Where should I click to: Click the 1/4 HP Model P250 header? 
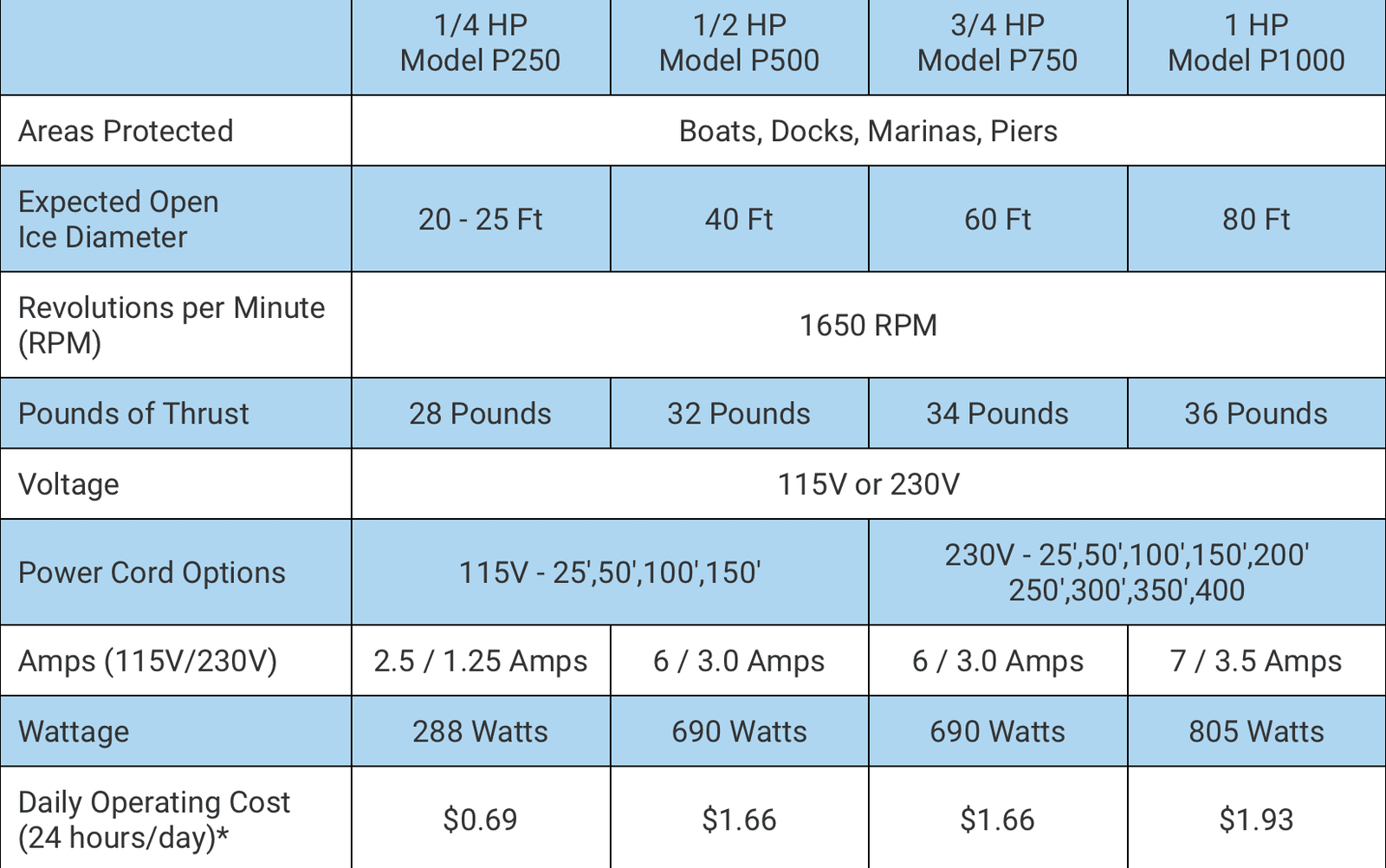tap(480, 43)
